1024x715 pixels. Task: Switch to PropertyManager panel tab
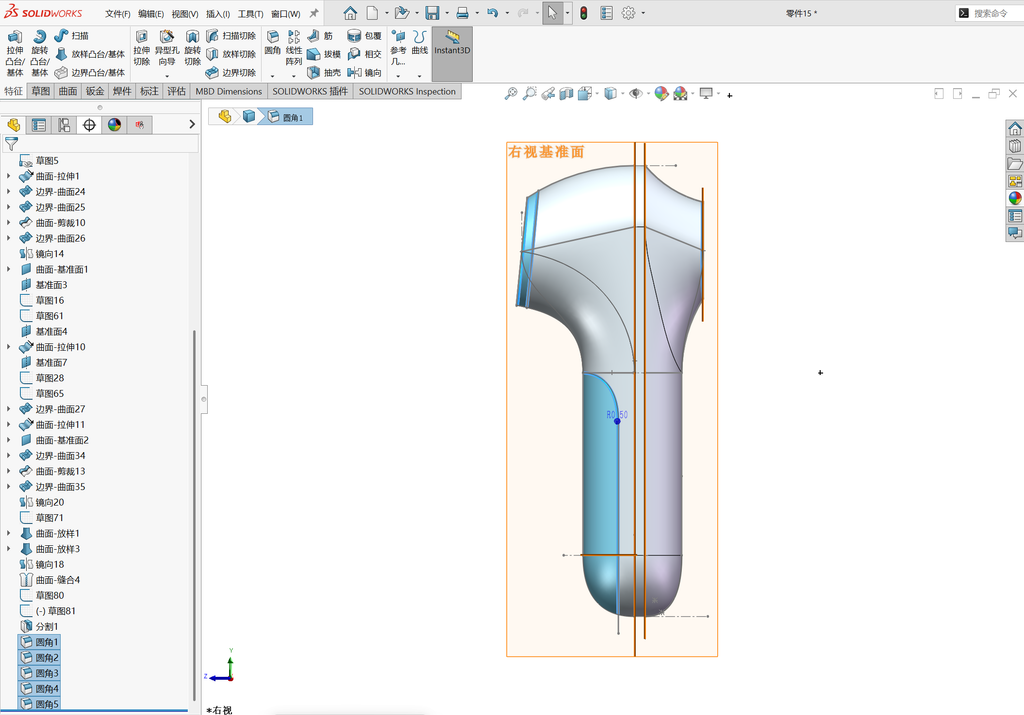(x=39, y=125)
